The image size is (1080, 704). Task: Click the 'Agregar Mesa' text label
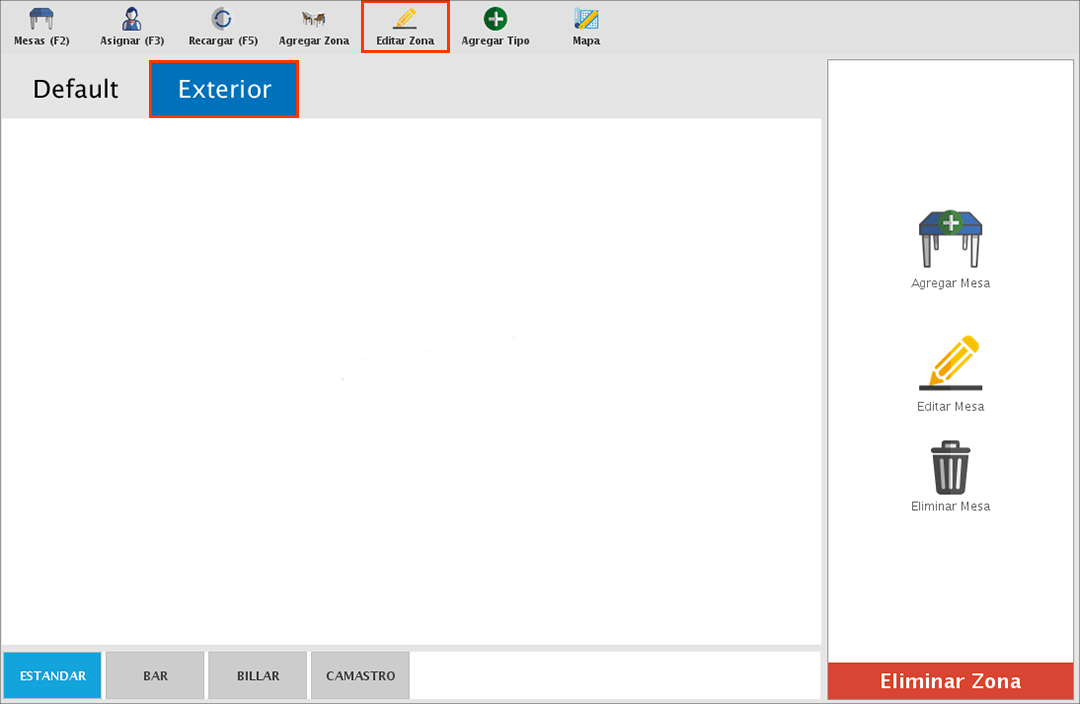pos(950,283)
